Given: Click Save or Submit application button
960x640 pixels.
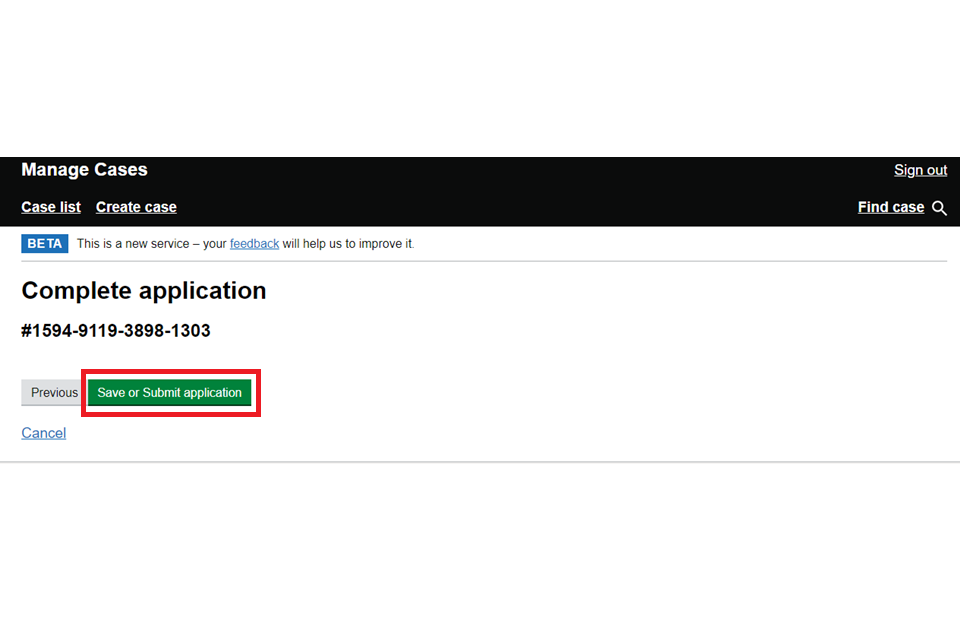Looking at the screenshot, I should (x=169, y=392).
